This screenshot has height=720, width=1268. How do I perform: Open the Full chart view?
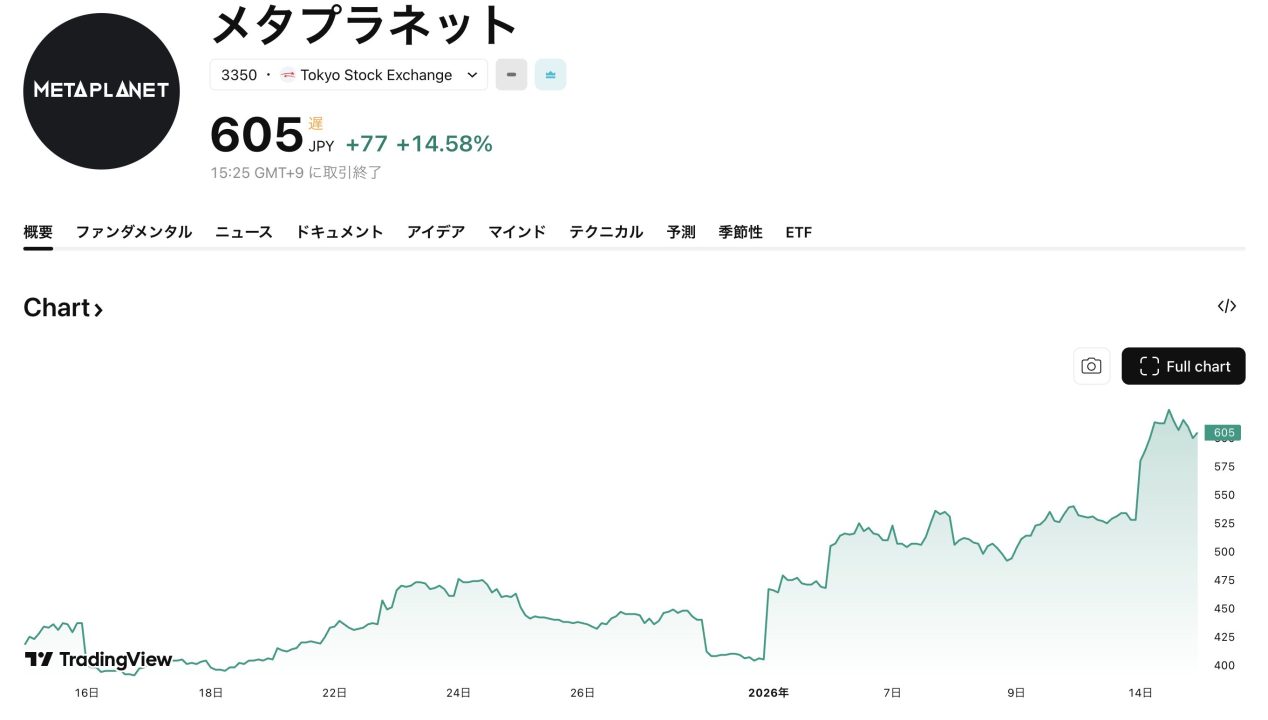tap(1183, 366)
